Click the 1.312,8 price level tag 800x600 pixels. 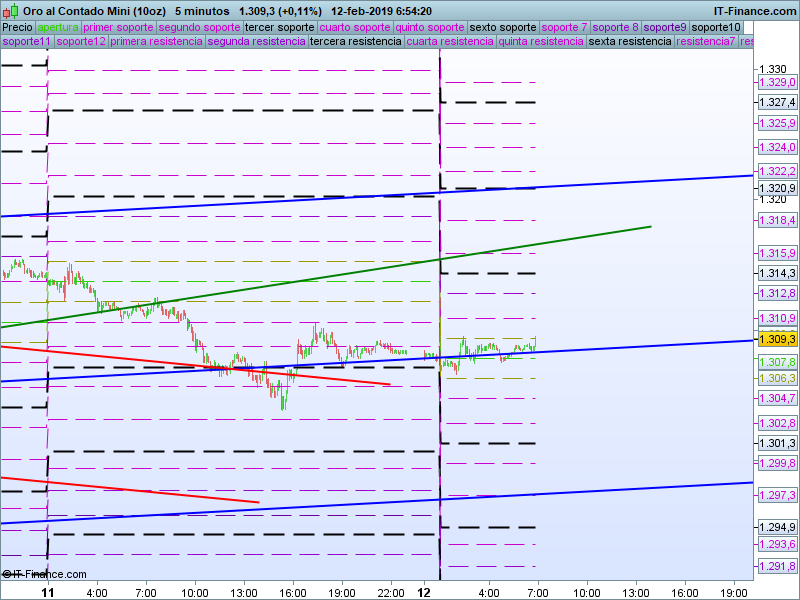coord(777,293)
